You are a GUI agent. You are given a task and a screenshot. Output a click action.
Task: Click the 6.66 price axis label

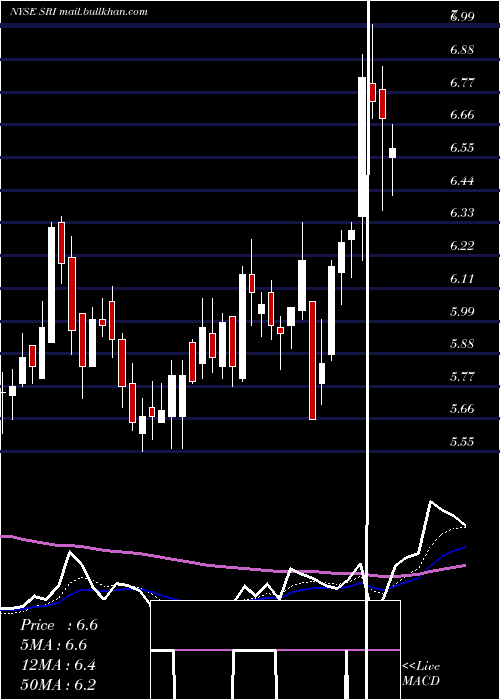click(x=462, y=115)
